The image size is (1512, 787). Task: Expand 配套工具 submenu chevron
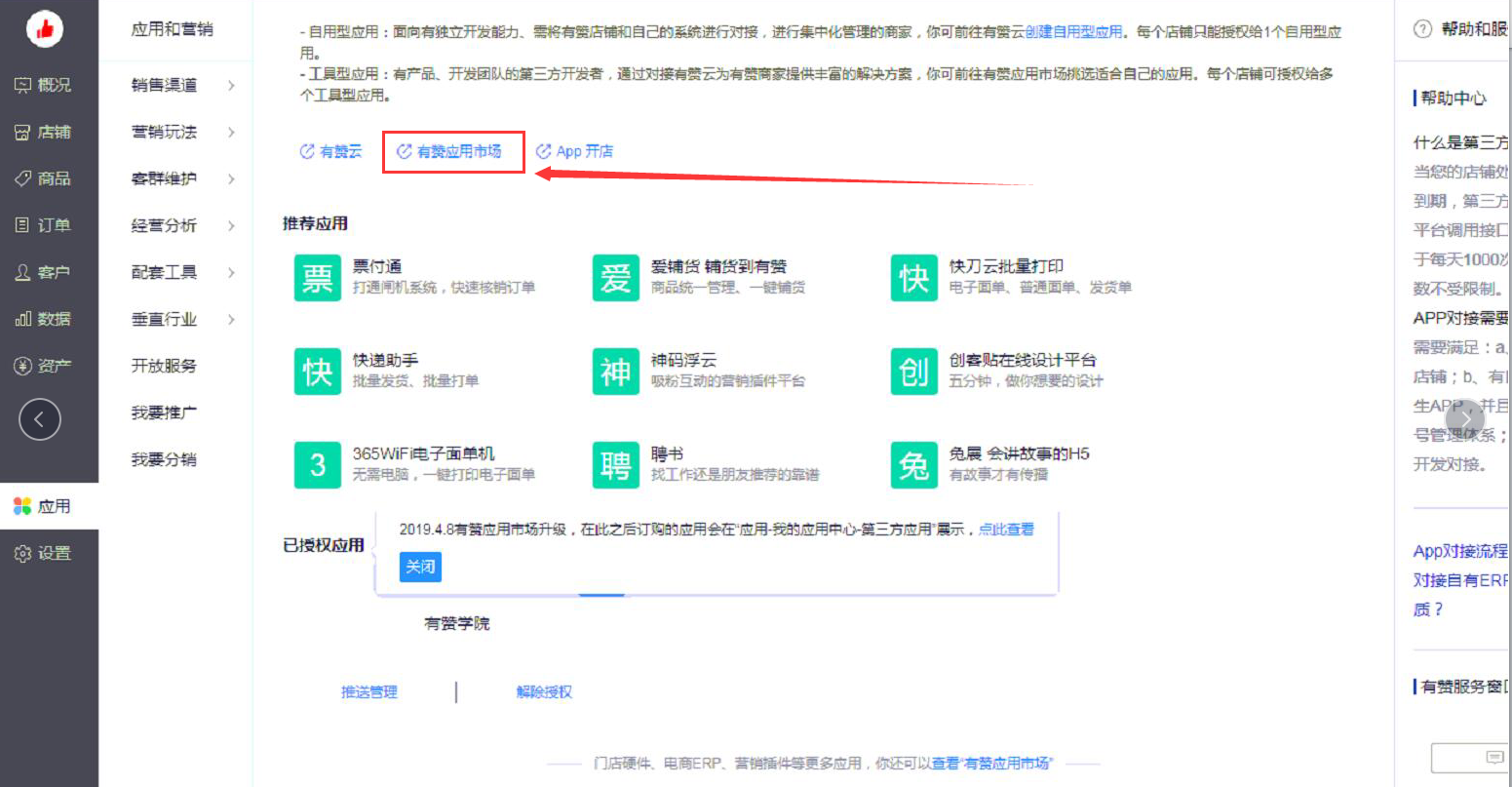pos(231,272)
